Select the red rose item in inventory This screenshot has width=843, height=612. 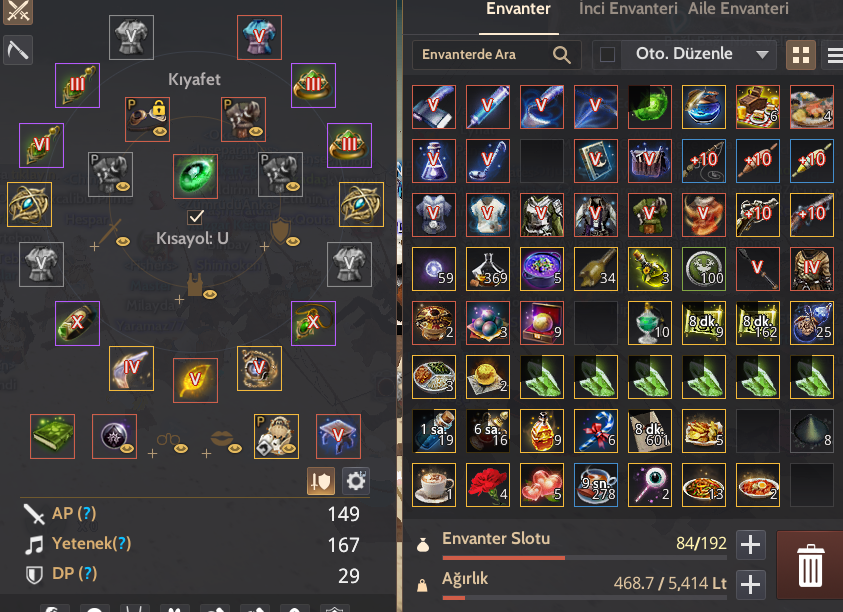pyautogui.click(x=488, y=485)
